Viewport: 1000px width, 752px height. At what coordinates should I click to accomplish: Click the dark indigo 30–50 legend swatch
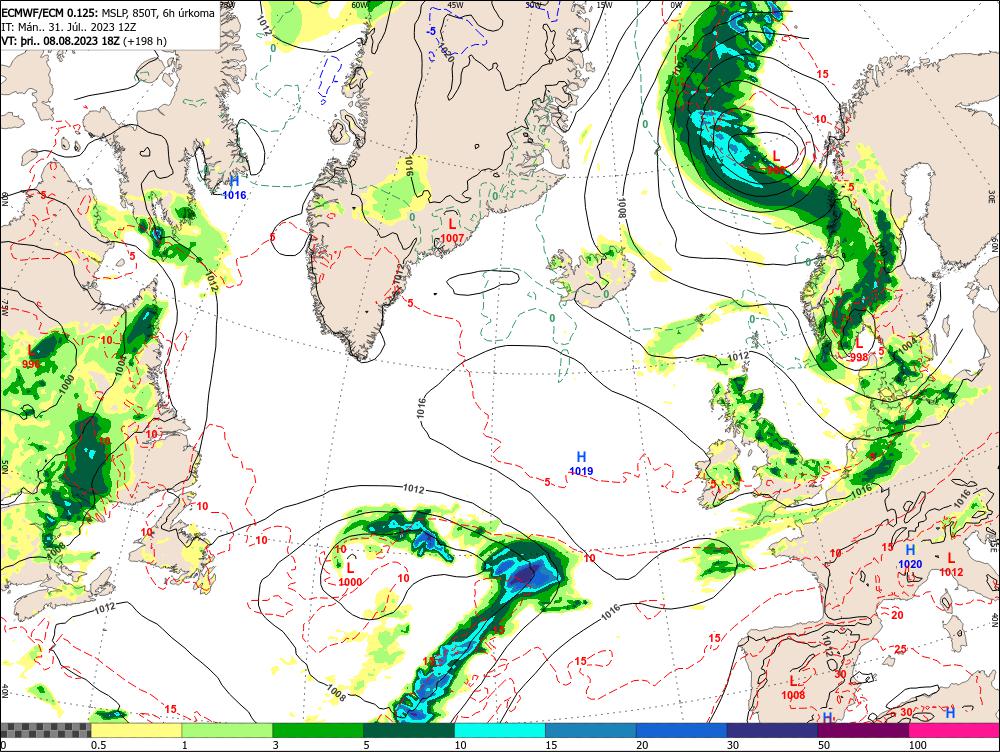[x=772, y=730]
